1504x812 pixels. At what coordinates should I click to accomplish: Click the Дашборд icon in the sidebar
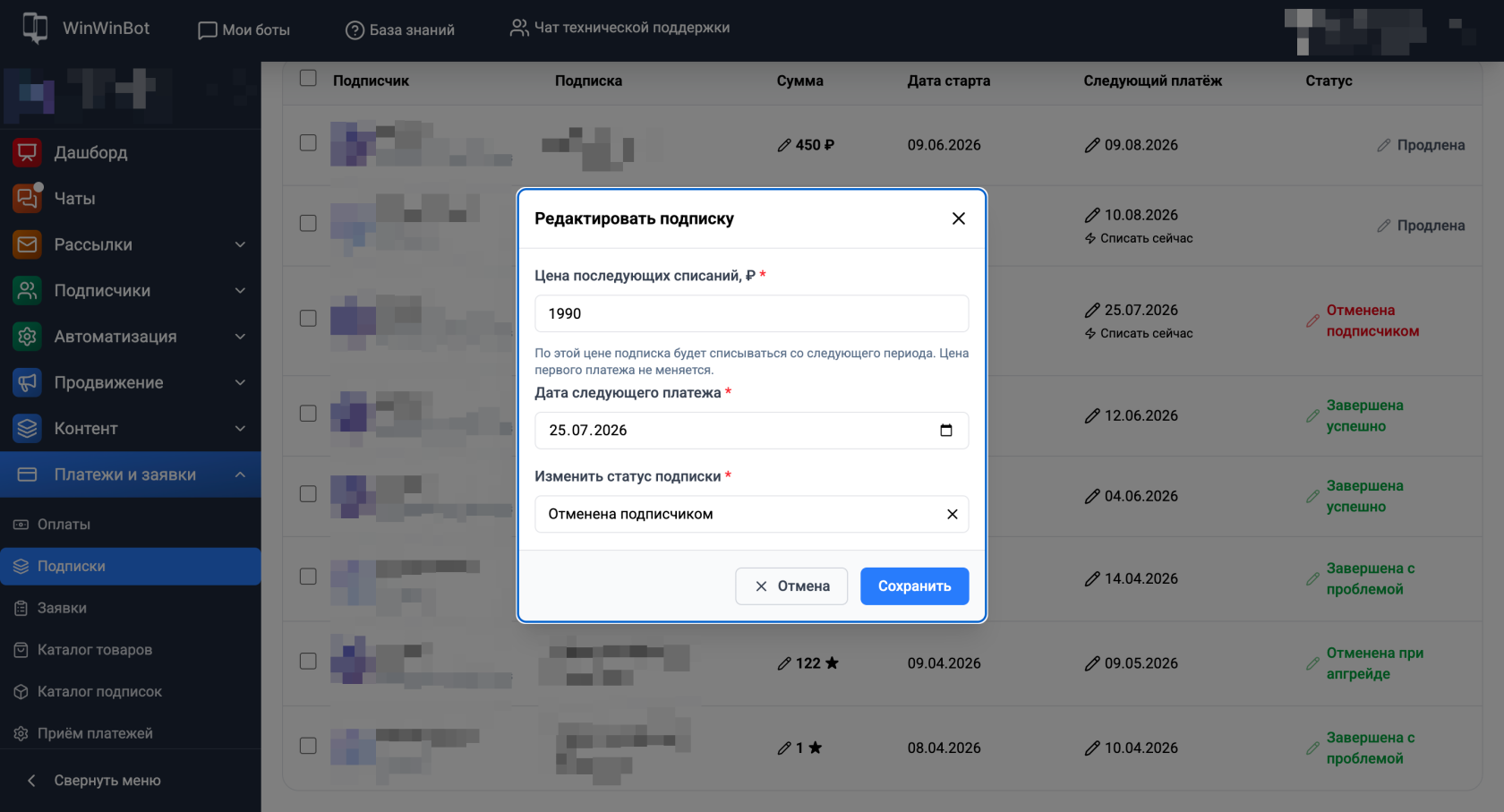28,152
